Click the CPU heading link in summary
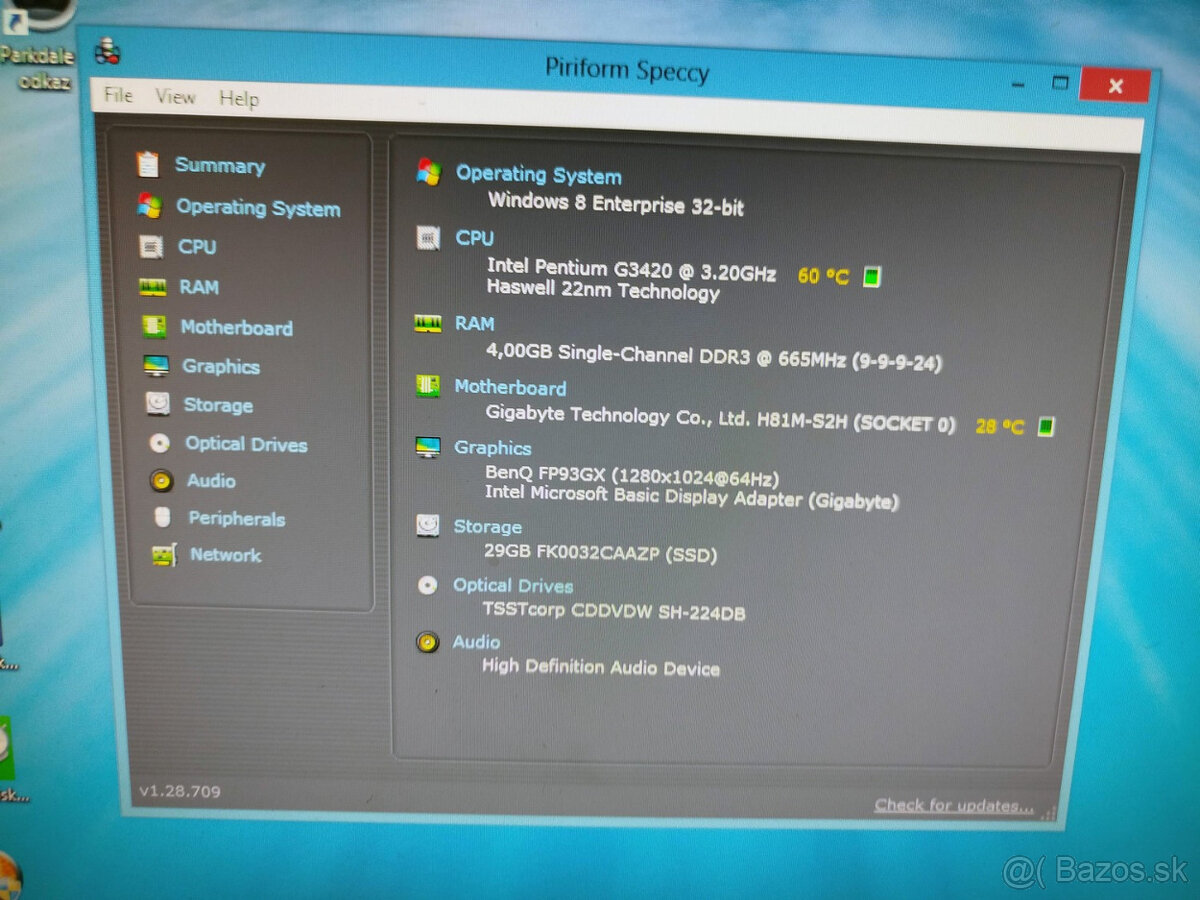The image size is (1200, 900). tap(475, 238)
